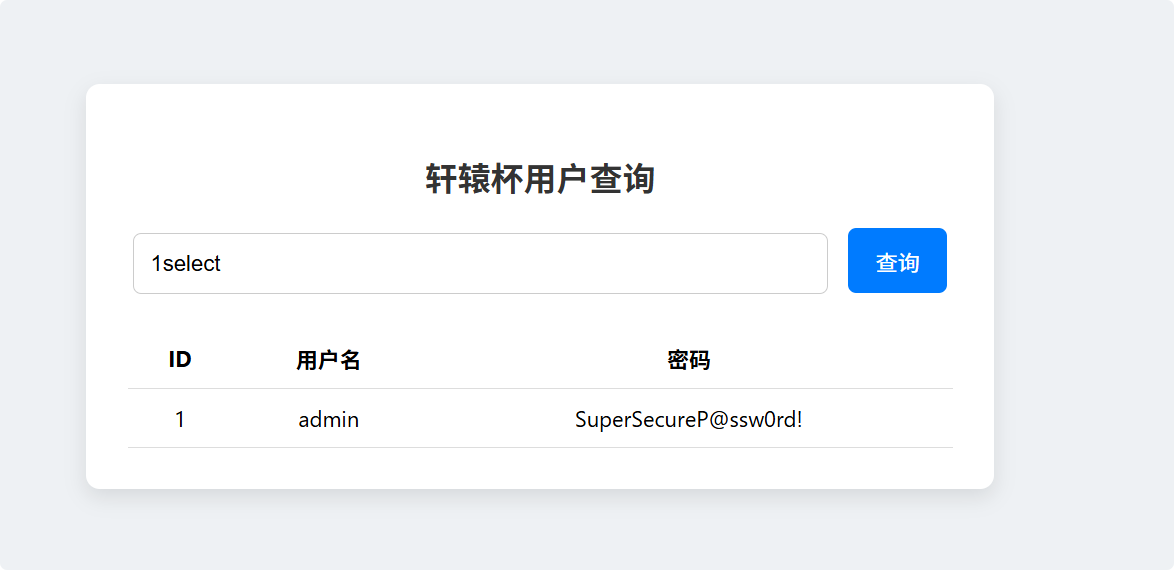The height and width of the screenshot is (570, 1174).
Task: Select the ID value 1 cell
Action: coord(180,419)
